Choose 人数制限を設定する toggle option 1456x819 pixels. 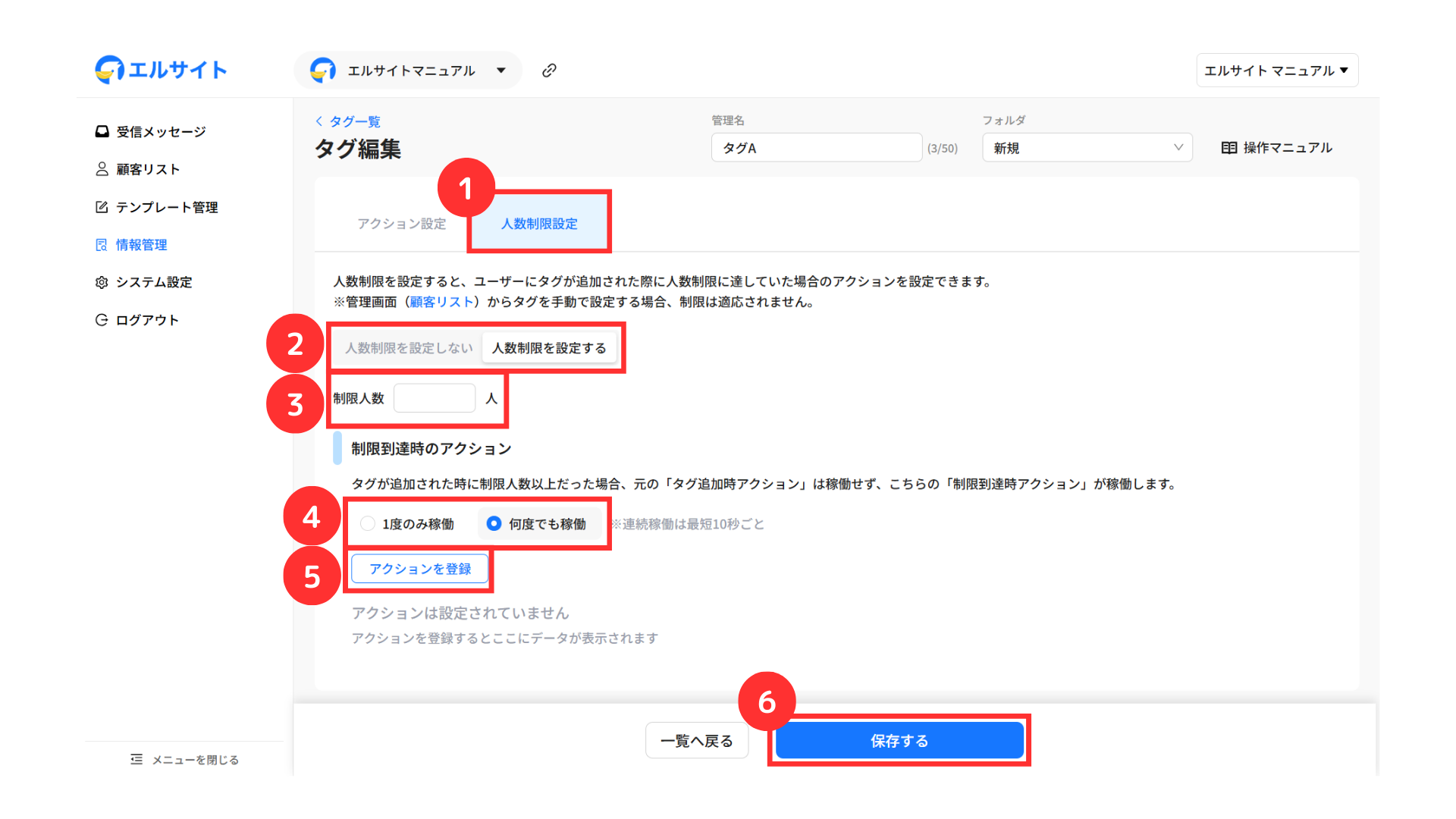pos(549,348)
